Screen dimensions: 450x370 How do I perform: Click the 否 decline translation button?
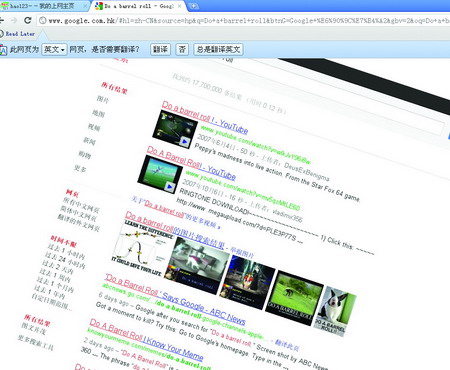tap(182, 50)
